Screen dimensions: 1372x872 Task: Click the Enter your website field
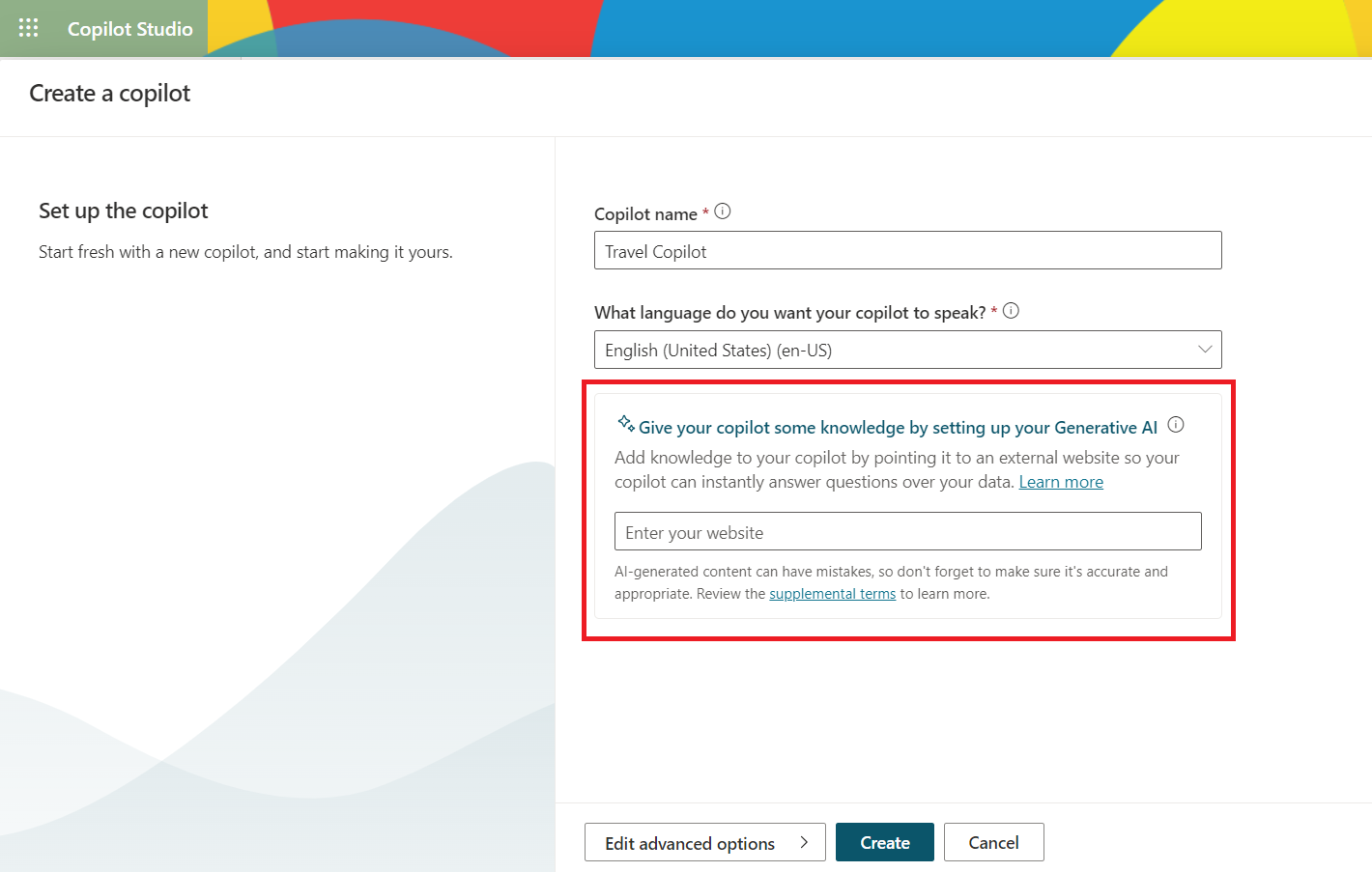tap(907, 532)
